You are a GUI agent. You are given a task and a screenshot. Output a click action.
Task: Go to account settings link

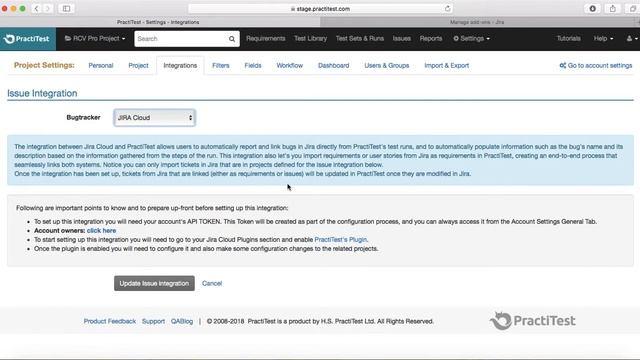point(596,66)
